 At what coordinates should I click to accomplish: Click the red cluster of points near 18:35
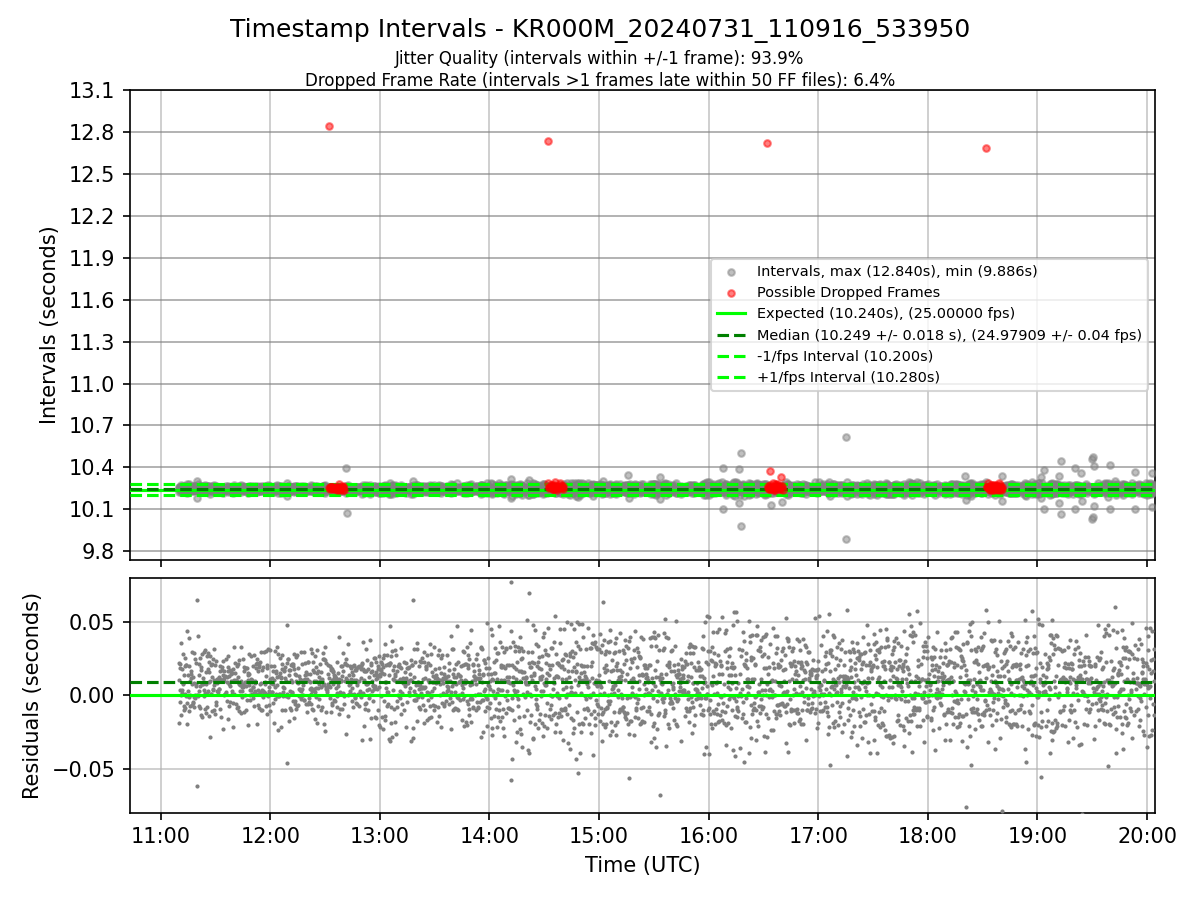pos(995,487)
